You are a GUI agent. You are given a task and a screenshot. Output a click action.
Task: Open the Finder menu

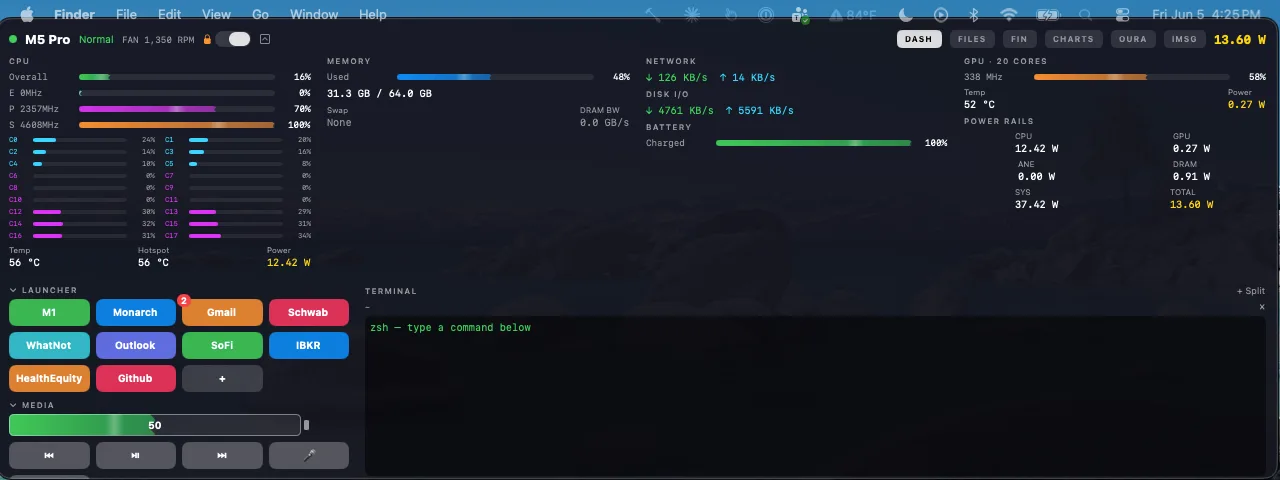75,15
